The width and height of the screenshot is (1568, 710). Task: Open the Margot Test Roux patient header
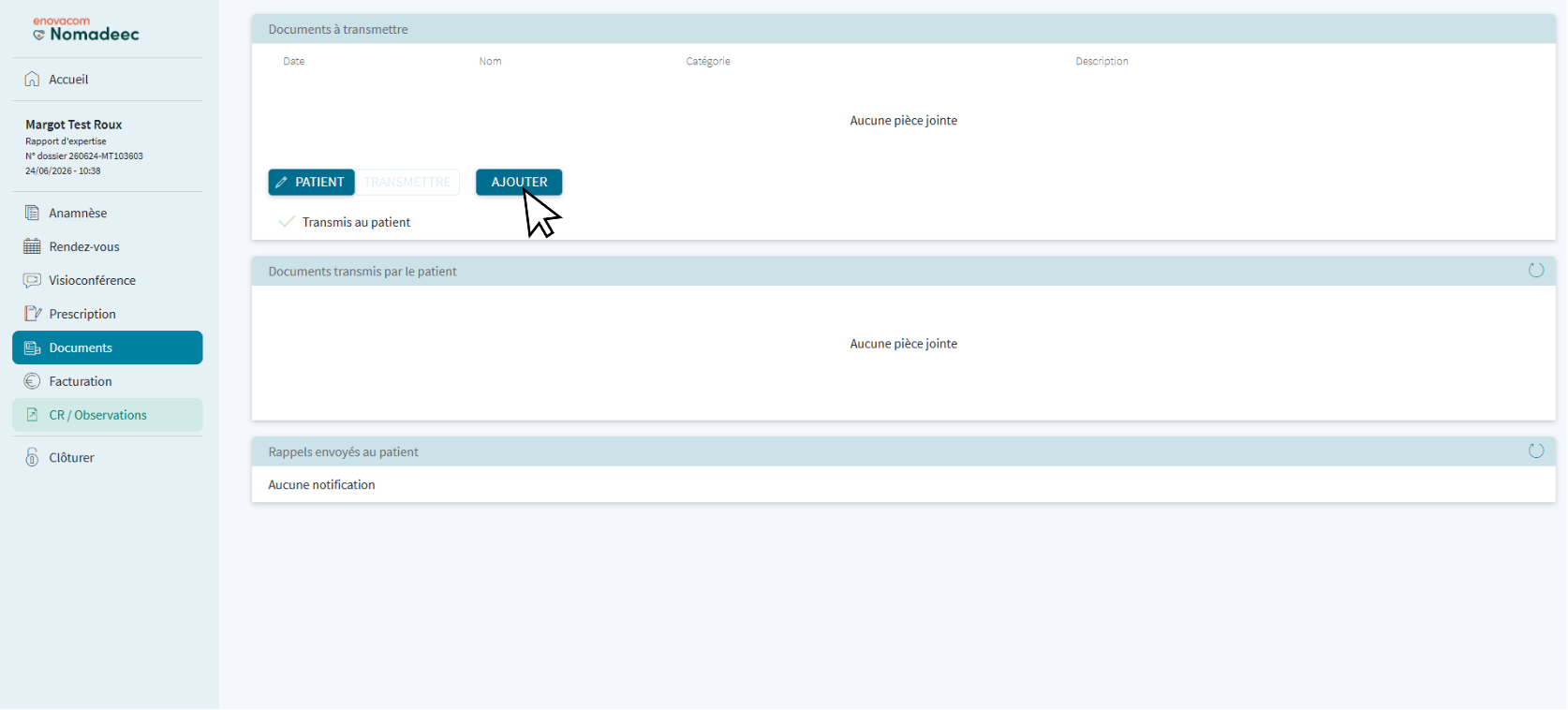coord(74,125)
